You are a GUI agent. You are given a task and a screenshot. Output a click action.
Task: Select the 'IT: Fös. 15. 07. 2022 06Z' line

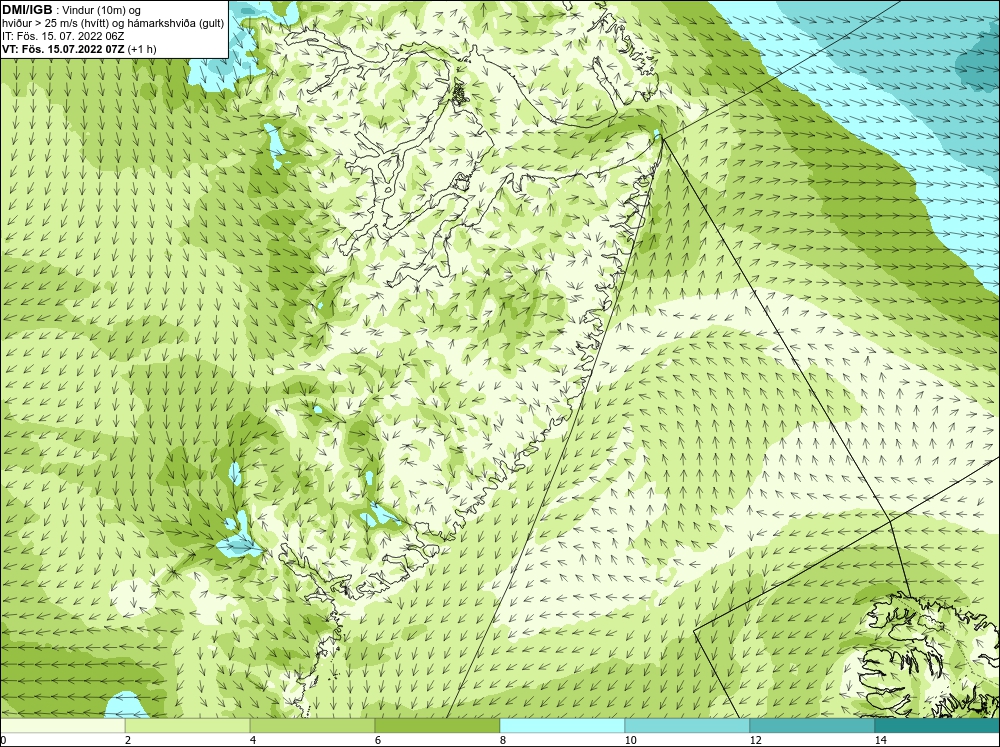[62, 36]
